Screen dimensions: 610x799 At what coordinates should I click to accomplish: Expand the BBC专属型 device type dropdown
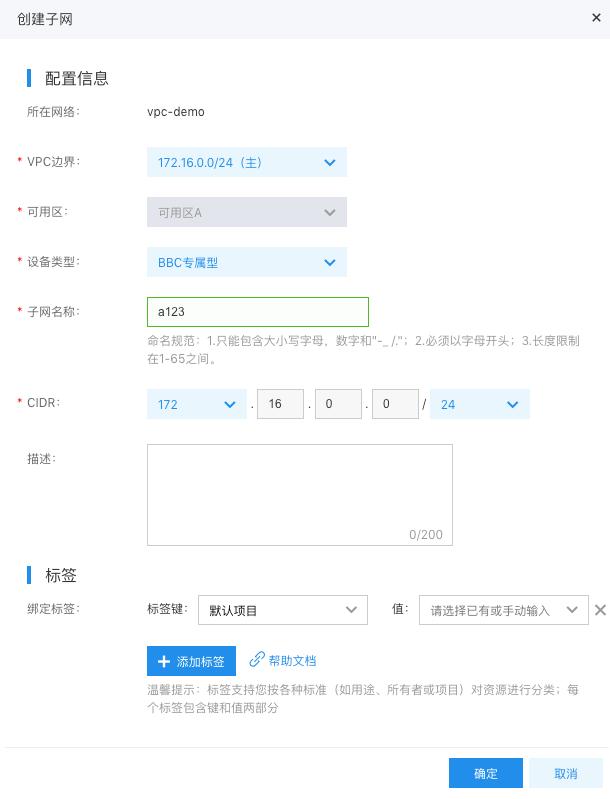point(247,262)
